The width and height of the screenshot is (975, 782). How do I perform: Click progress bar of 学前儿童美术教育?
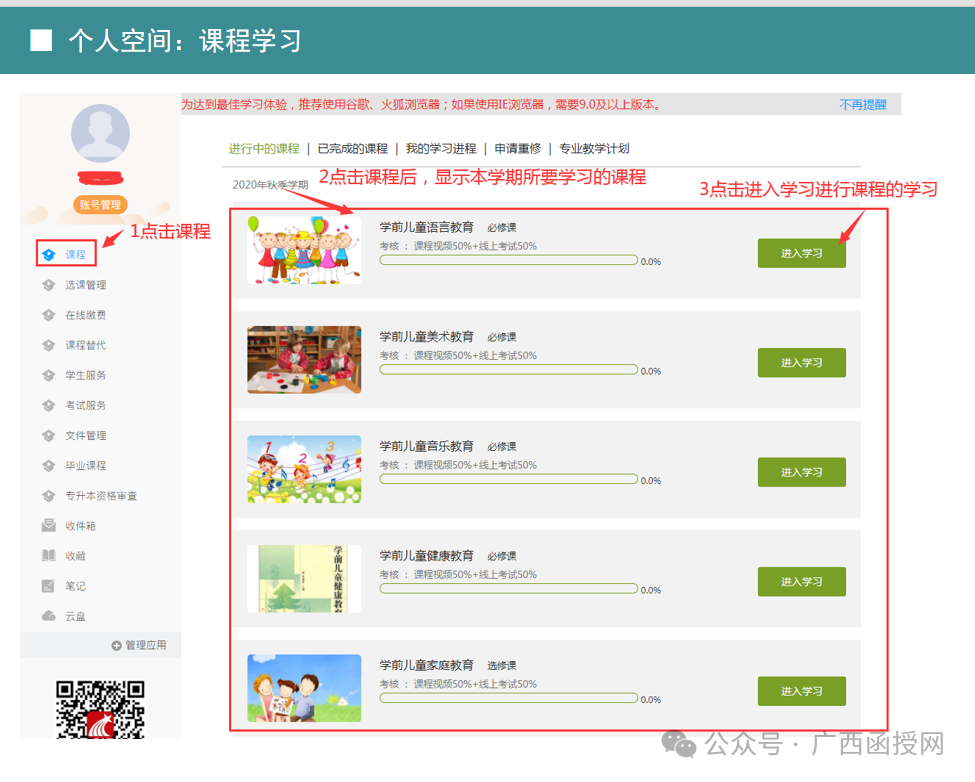click(509, 370)
